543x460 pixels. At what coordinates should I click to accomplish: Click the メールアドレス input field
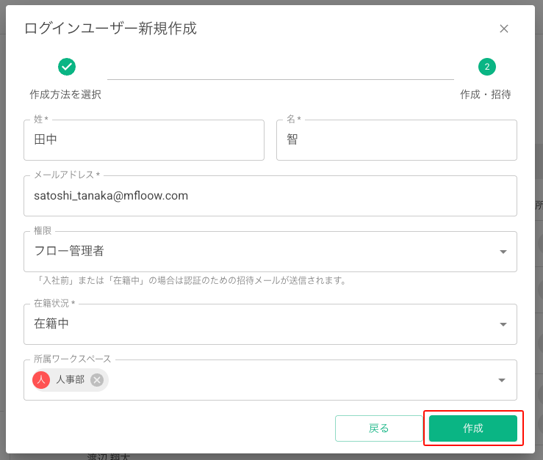tap(270, 196)
